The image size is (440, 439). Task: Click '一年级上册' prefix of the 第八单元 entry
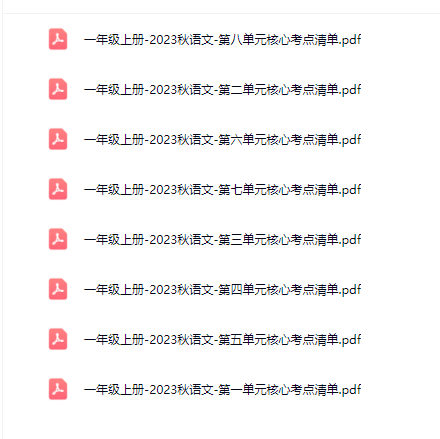[114, 40]
